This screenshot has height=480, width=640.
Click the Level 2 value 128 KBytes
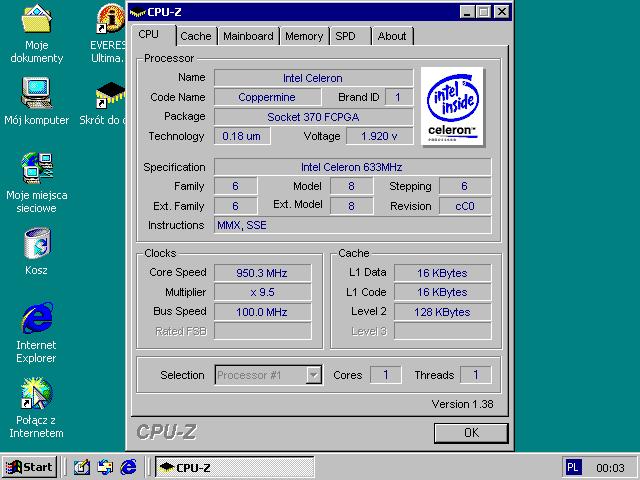[442, 312]
